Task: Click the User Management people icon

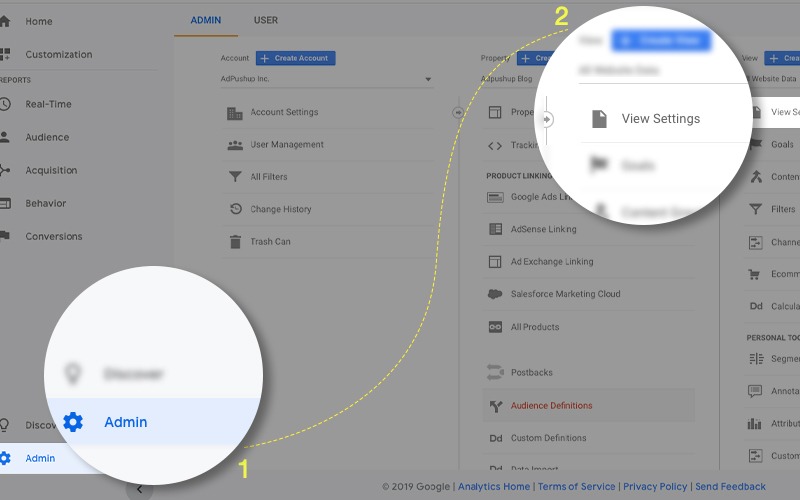Action: point(235,145)
